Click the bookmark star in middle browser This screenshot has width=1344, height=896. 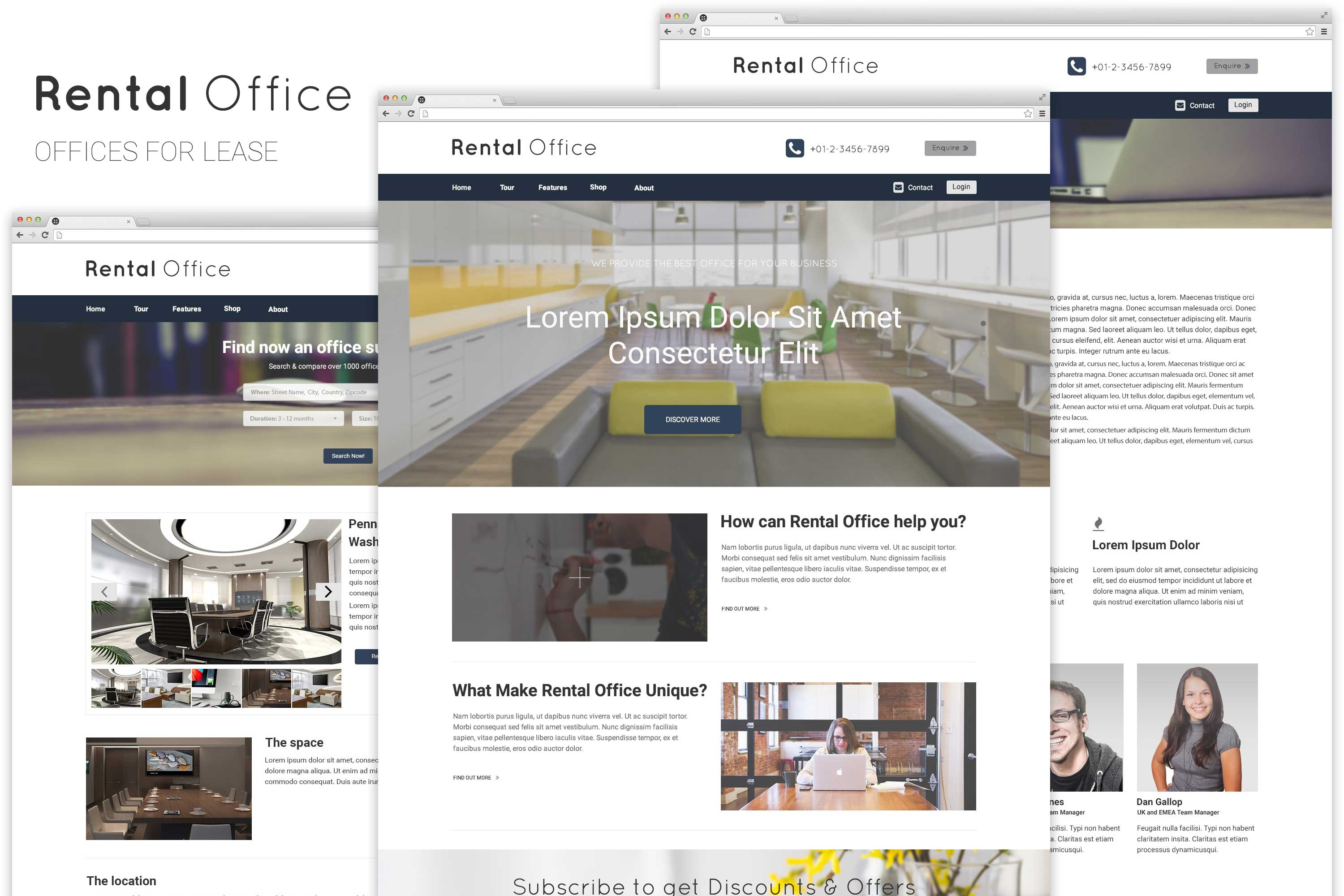[1028, 114]
